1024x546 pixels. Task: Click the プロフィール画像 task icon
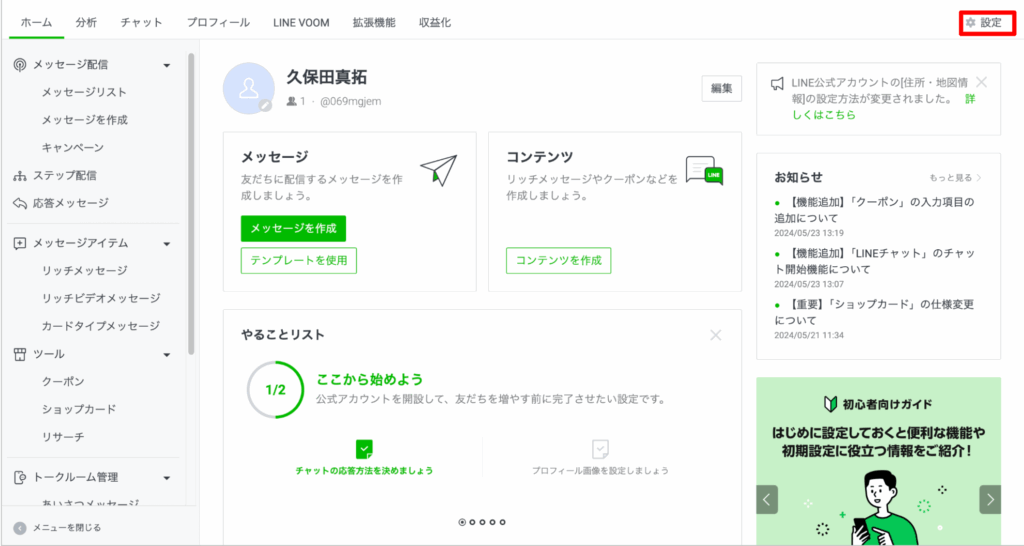pyautogui.click(x=600, y=449)
